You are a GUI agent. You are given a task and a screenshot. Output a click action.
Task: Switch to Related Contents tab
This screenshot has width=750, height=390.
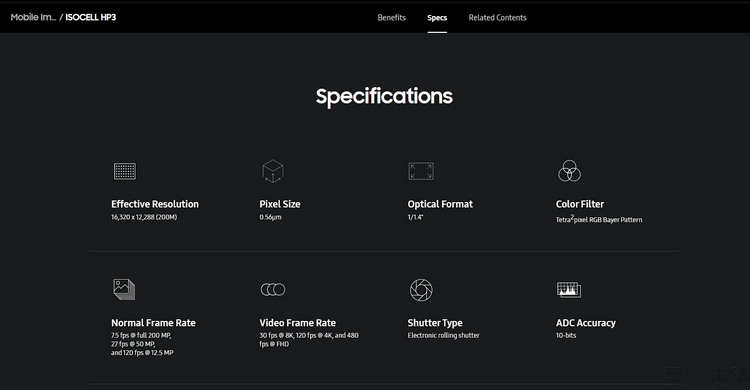pos(497,18)
